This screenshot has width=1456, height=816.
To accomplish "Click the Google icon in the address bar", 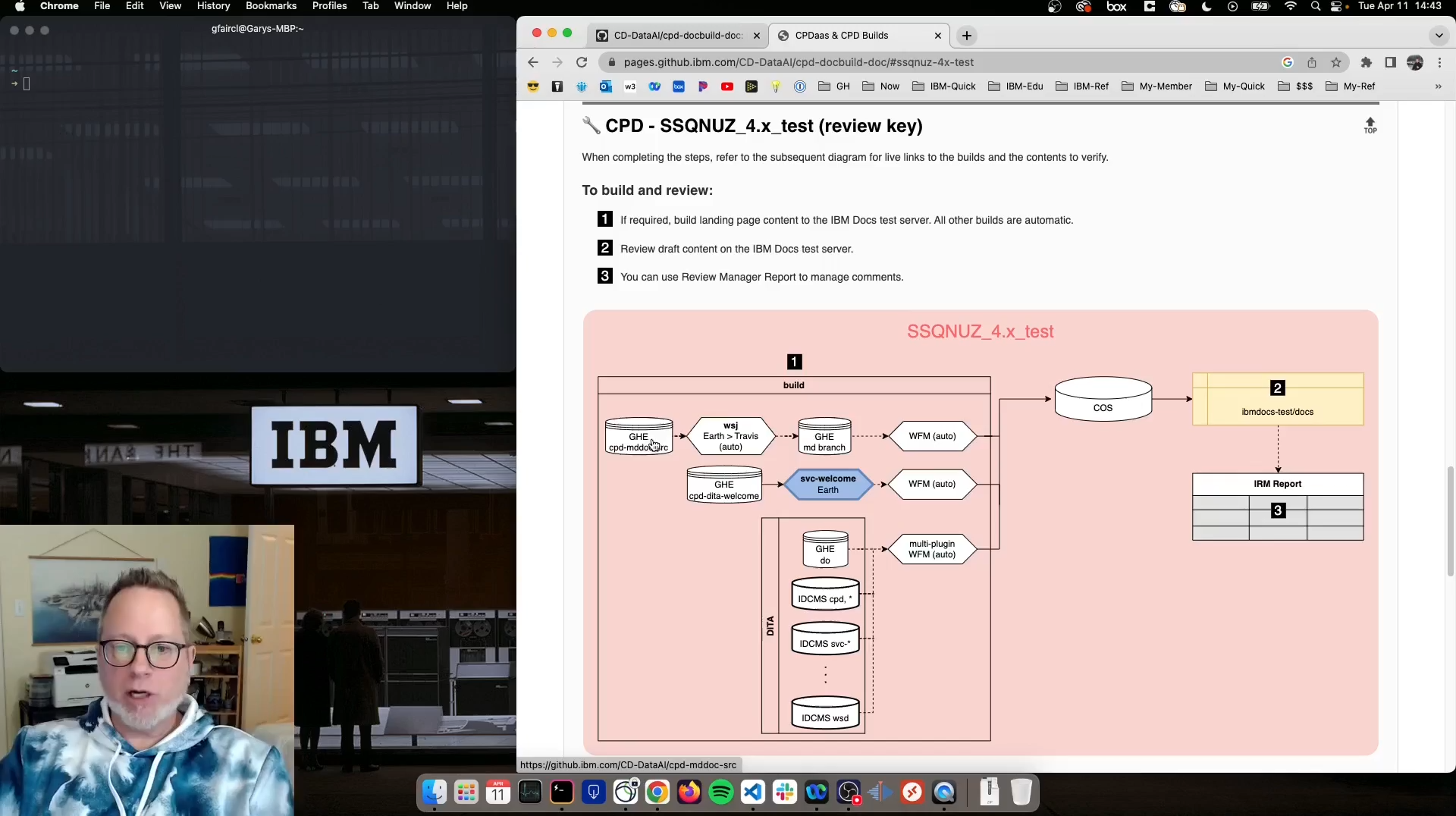I will coord(1288,62).
